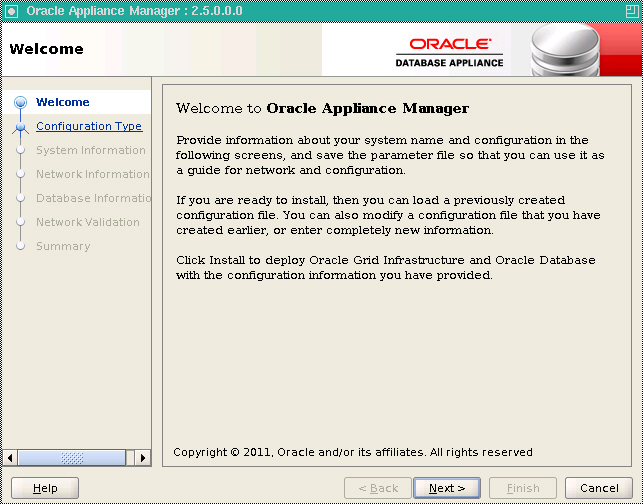Screen dimensions: 643x504
Task: Select the Welcome step in sidebar
Action: [62, 102]
